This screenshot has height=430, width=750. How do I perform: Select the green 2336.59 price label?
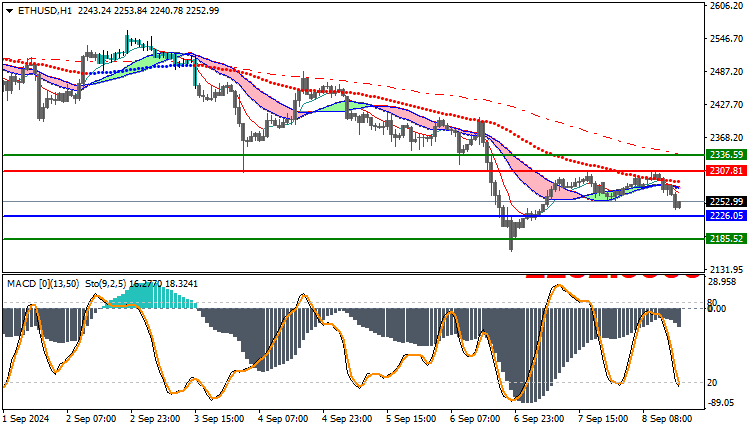pos(726,154)
